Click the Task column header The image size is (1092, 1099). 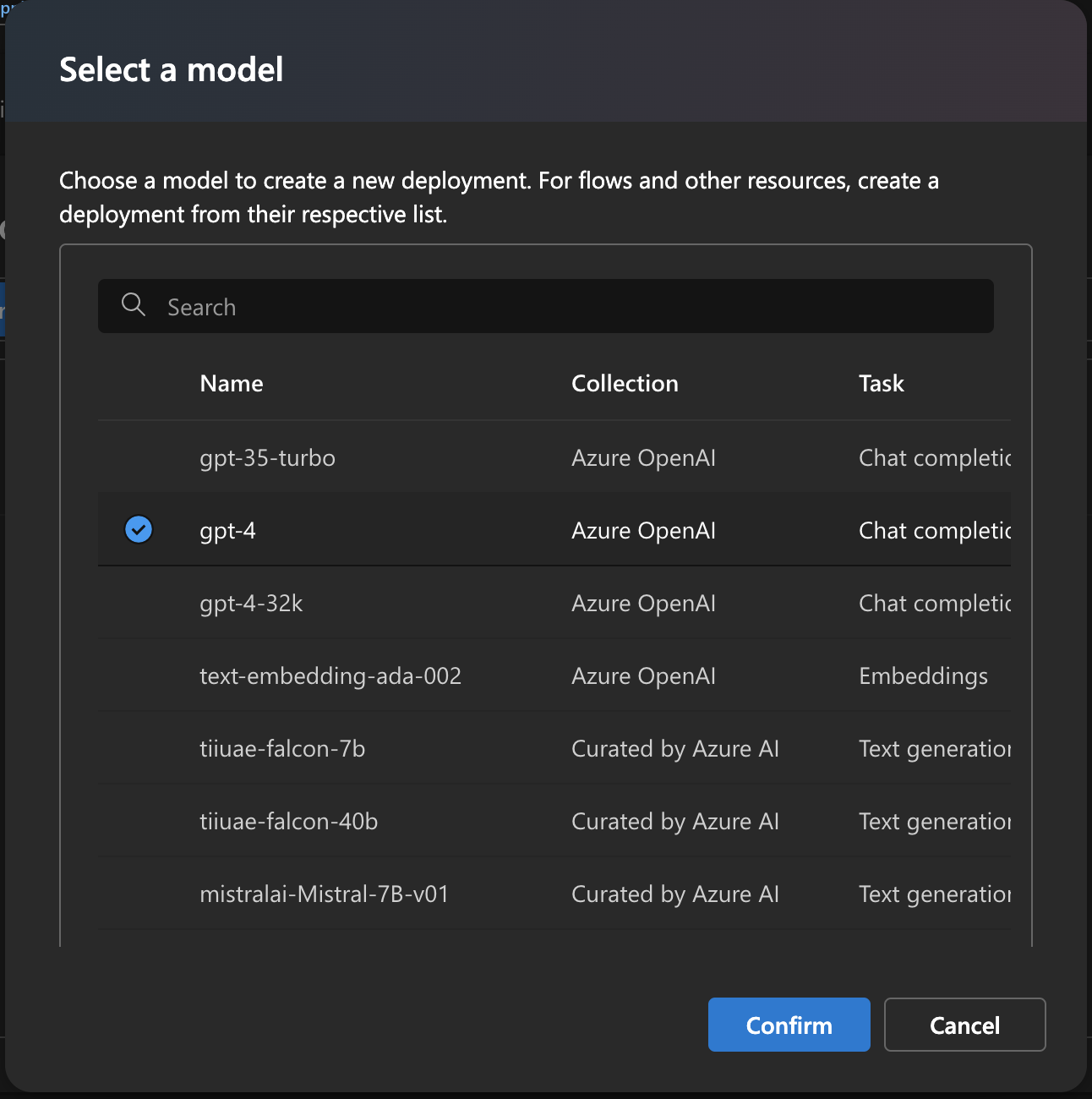pyautogui.click(x=882, y=384)
